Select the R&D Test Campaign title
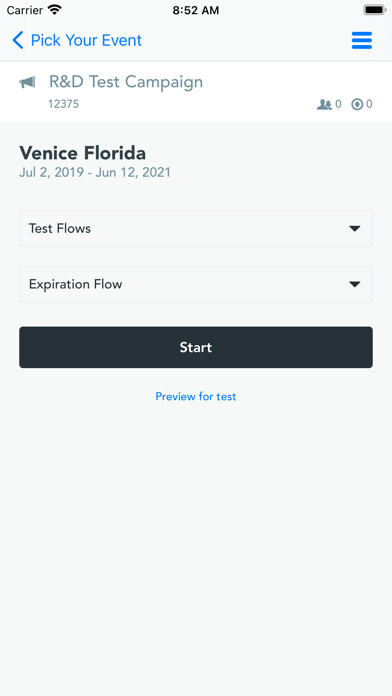This screenshot has height=696, width=392. point(126,82)
